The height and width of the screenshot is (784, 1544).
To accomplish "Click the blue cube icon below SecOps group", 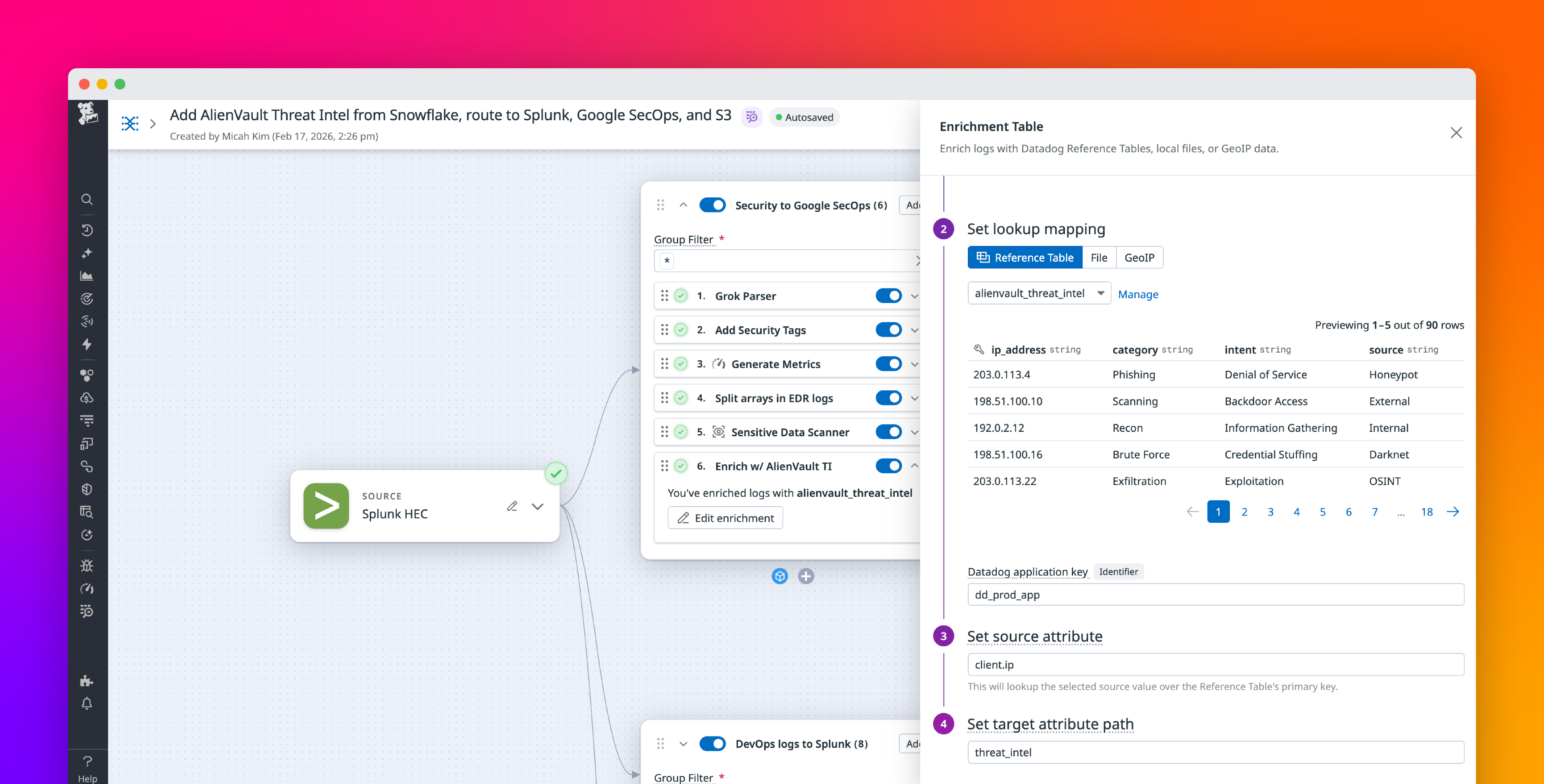I will (x=780, y=576).
